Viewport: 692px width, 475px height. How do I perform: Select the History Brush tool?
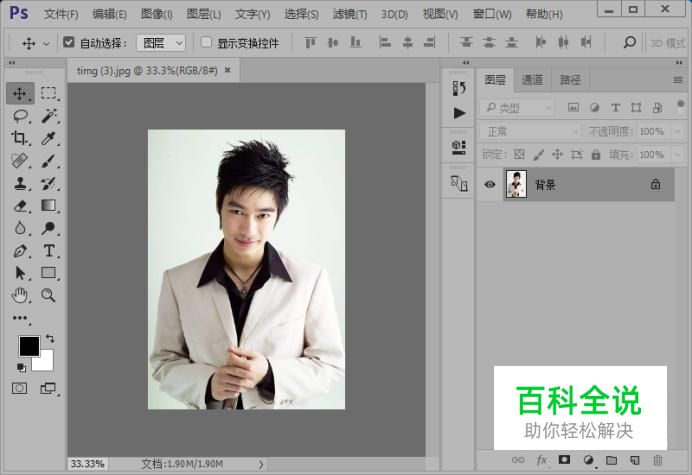point(49,183)
